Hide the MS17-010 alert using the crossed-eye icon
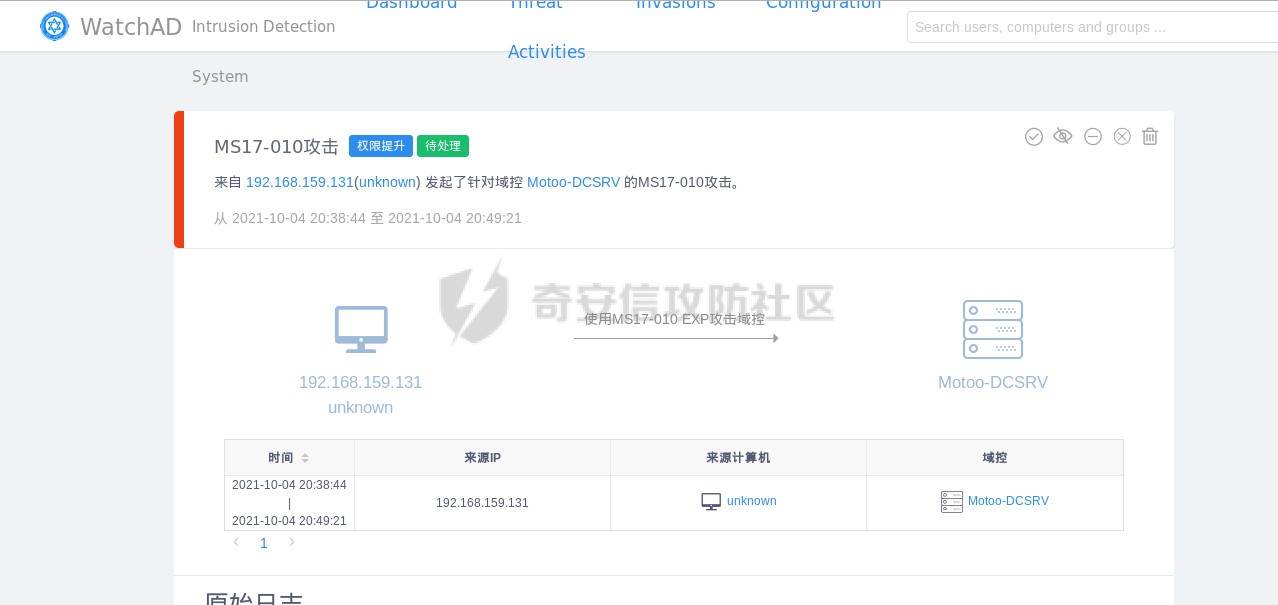Screen dimensions: 1278x605 pos(1063,137)
